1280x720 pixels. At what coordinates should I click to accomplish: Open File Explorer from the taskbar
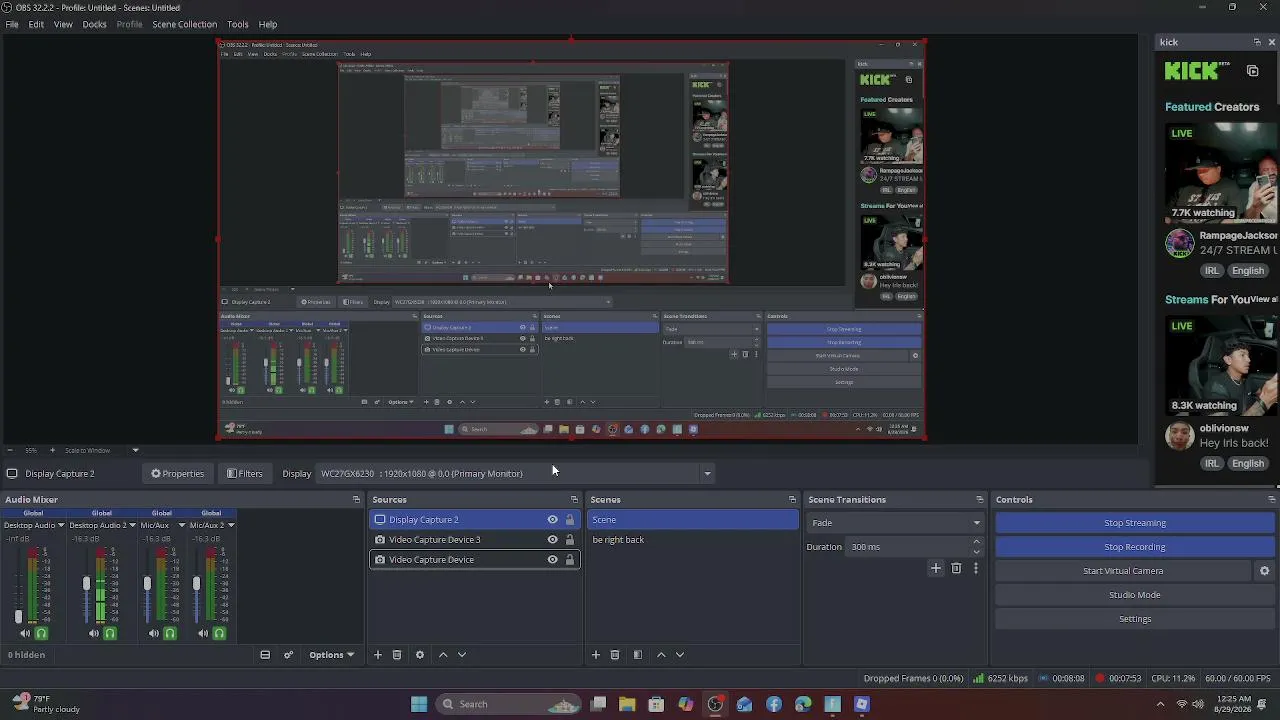(x=627, y=704)
